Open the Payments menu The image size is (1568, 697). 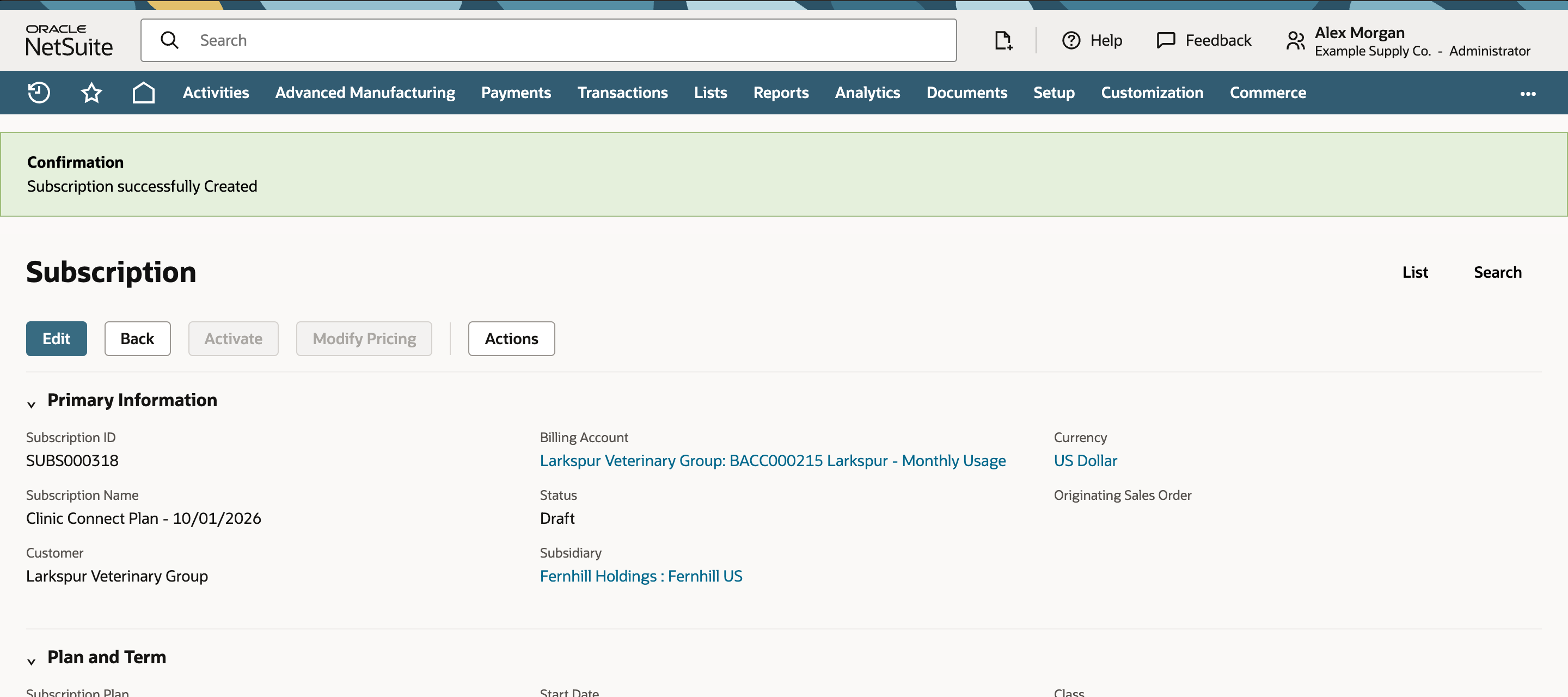coord(516,93)
